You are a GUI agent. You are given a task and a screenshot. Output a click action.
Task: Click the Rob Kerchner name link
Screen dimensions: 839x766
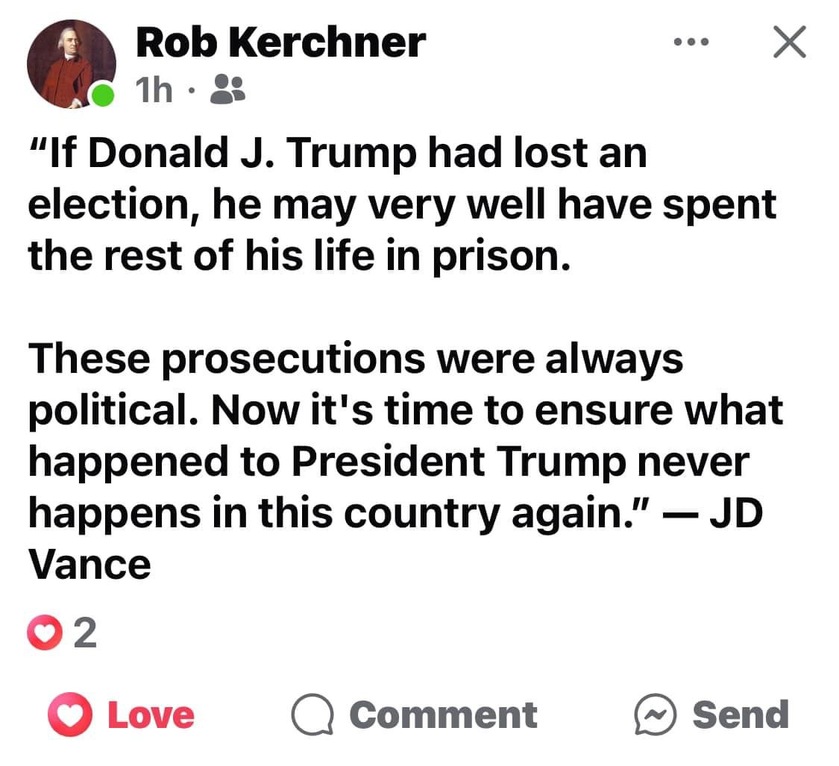[281, 42]
